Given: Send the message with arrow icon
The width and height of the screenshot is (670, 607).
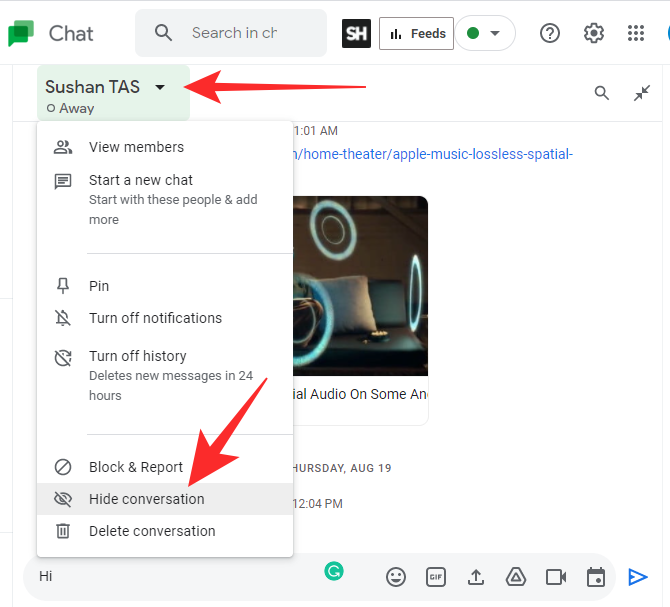Looking at the screenshot, I should [x=637, y=577].
